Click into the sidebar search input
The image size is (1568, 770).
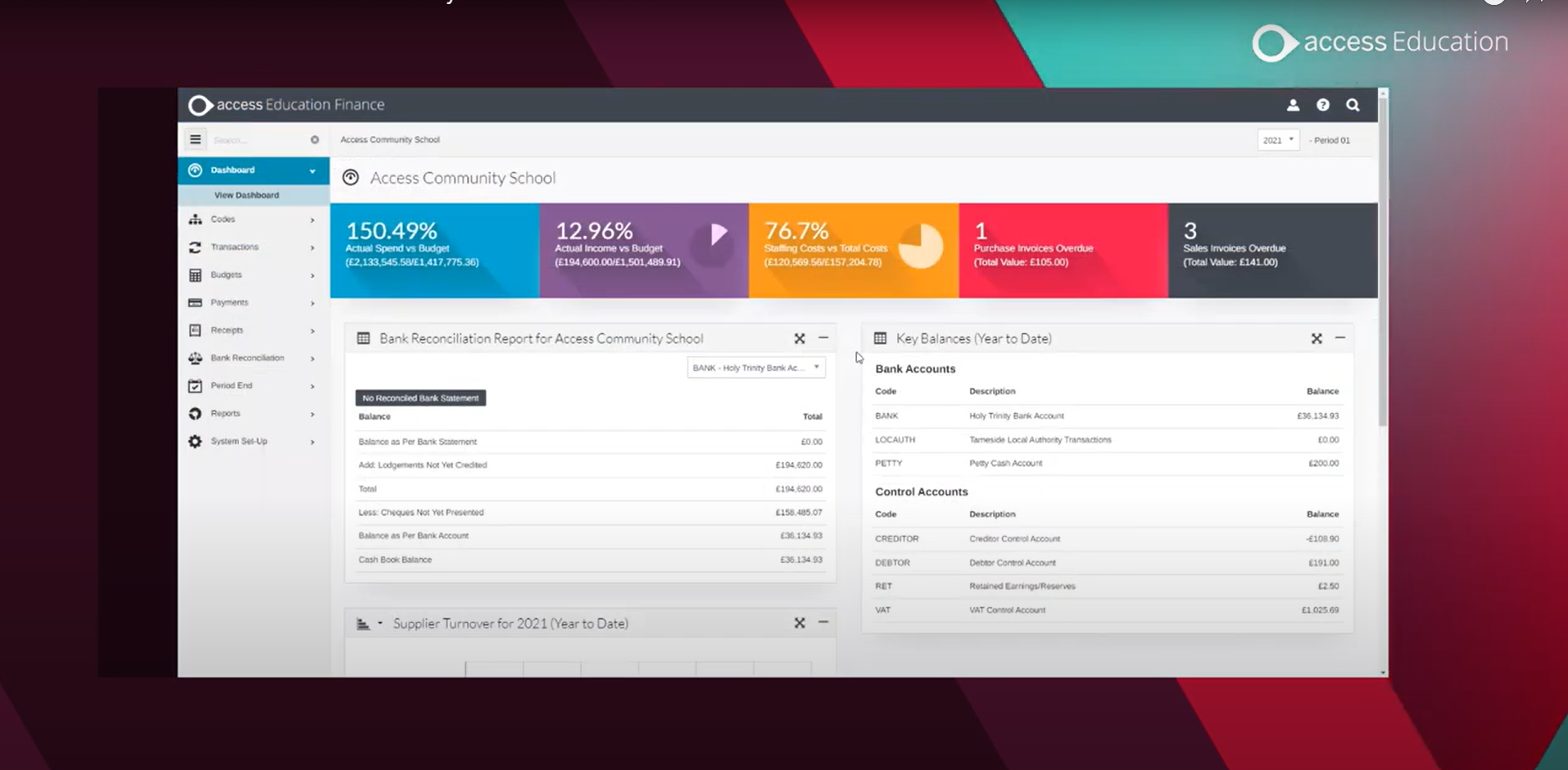[256, 140]
